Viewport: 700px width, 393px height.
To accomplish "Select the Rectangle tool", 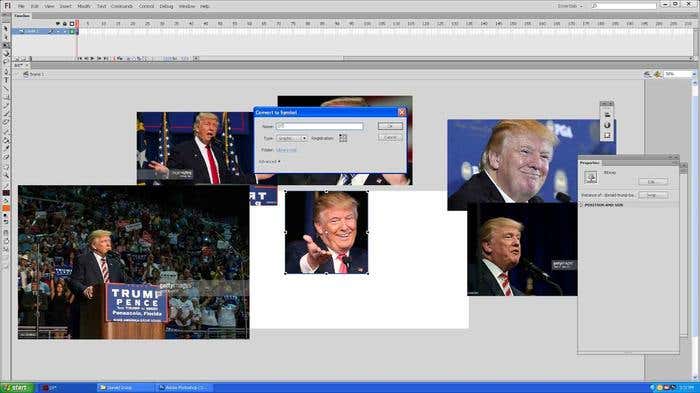I will click(x=6, y=97).
